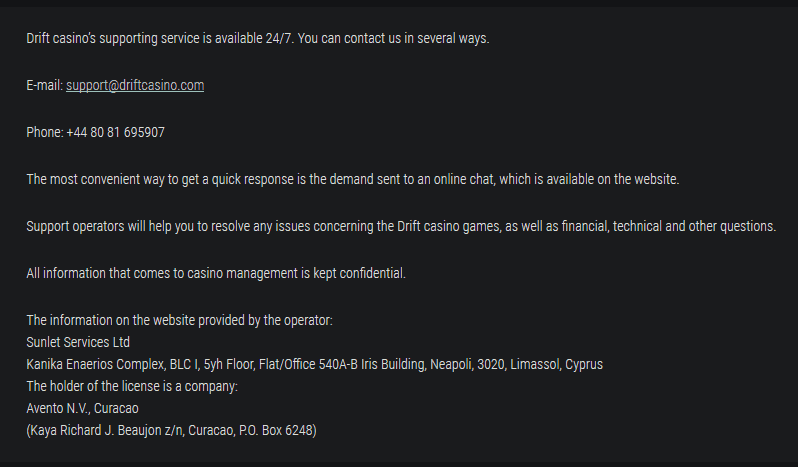Click the Avento N.V., Curacao text

tap(82, 408)
